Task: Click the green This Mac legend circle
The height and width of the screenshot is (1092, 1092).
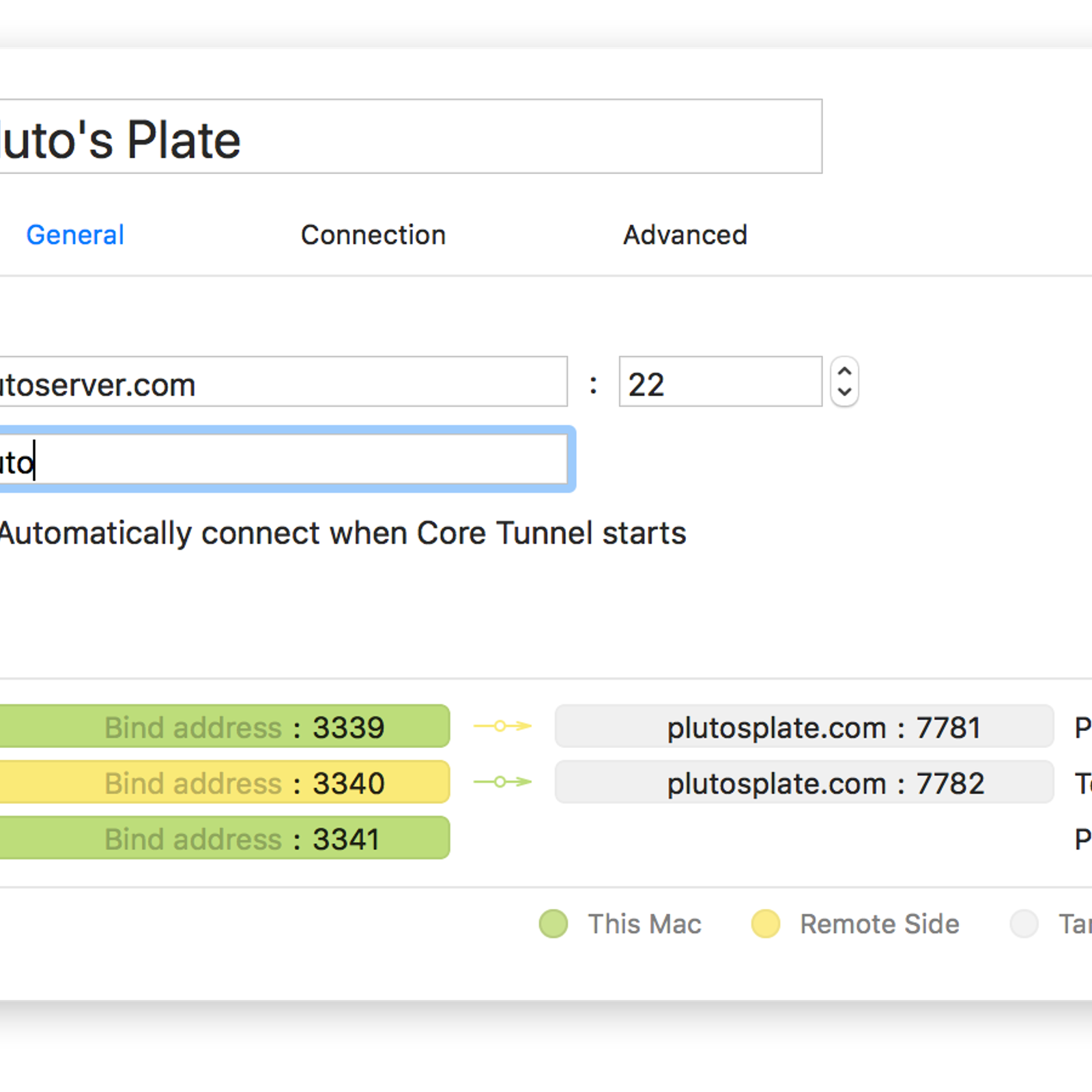Action: tap(554, 924)
